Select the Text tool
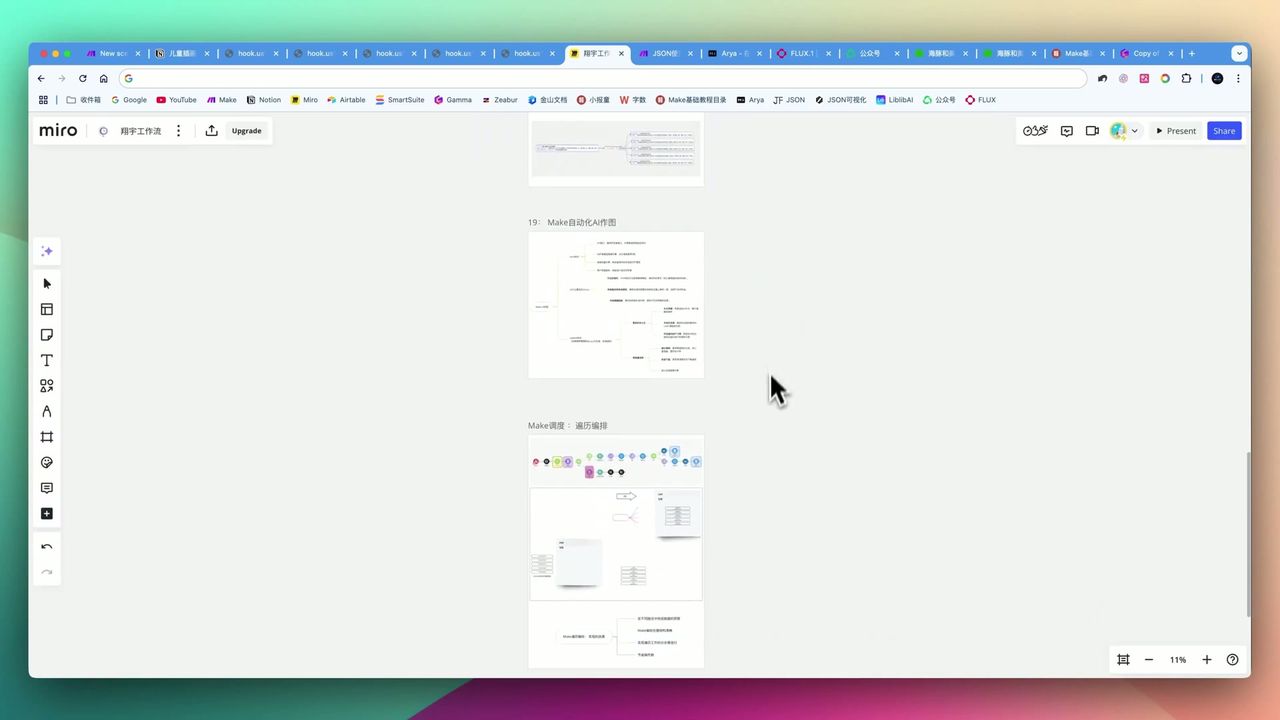The width and height of the screenshot is (1280, 720). (x=46, y=360)
